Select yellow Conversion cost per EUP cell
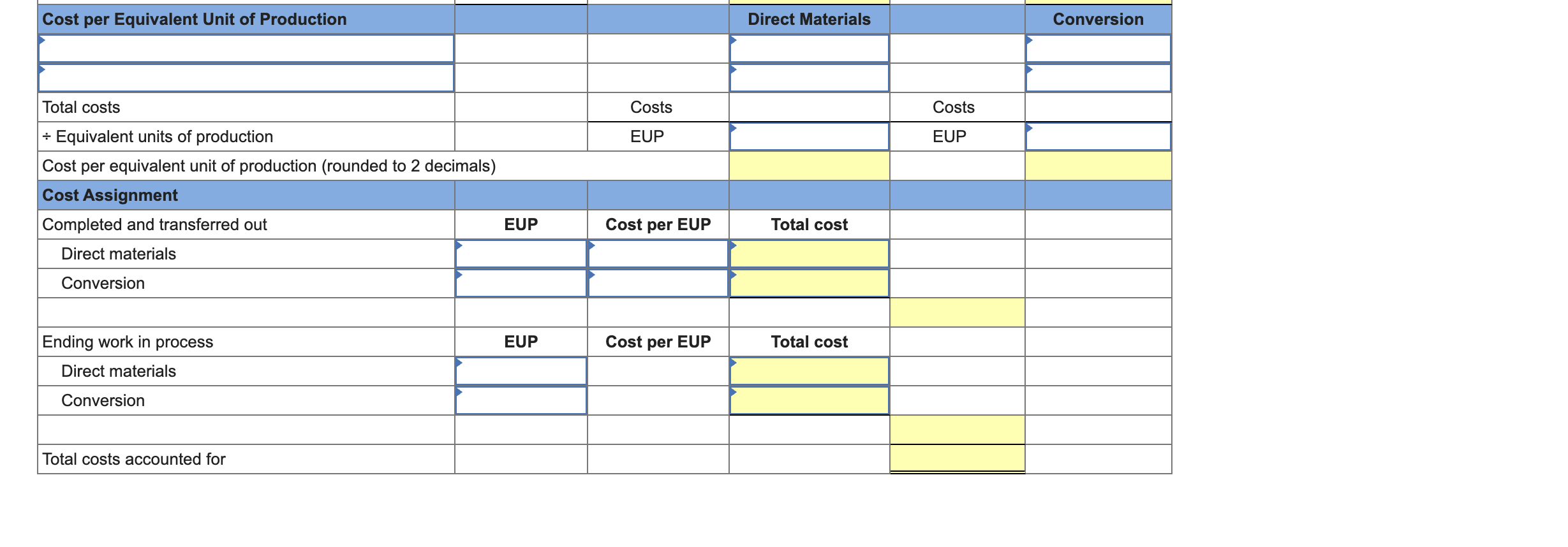The width and height of the screenshot is (1568, 547). pyautogui.click(x=1098, y=166)
